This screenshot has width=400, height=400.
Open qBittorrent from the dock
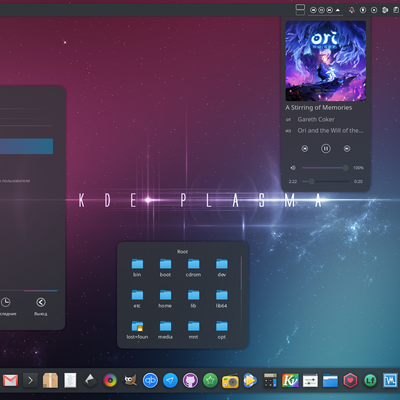(150, 380)
